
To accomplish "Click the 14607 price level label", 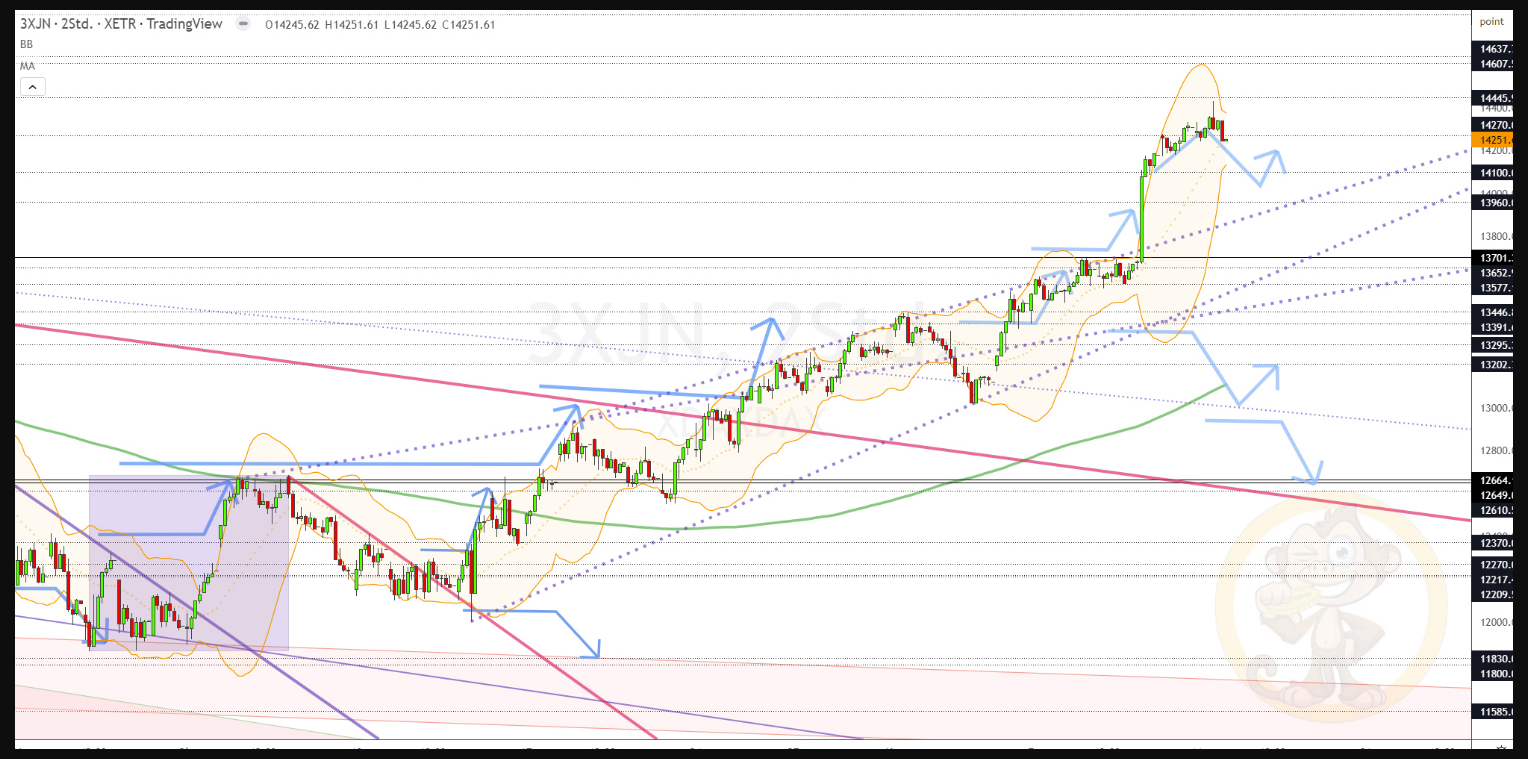I will coord(1494,64).
